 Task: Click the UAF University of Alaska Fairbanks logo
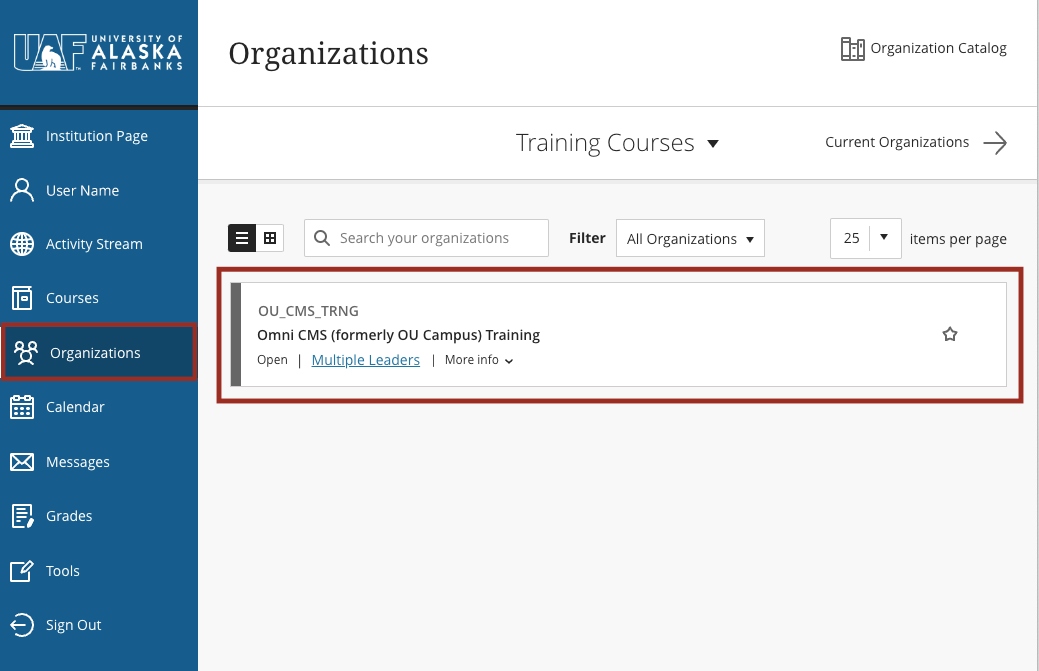[x=98, y=52]
